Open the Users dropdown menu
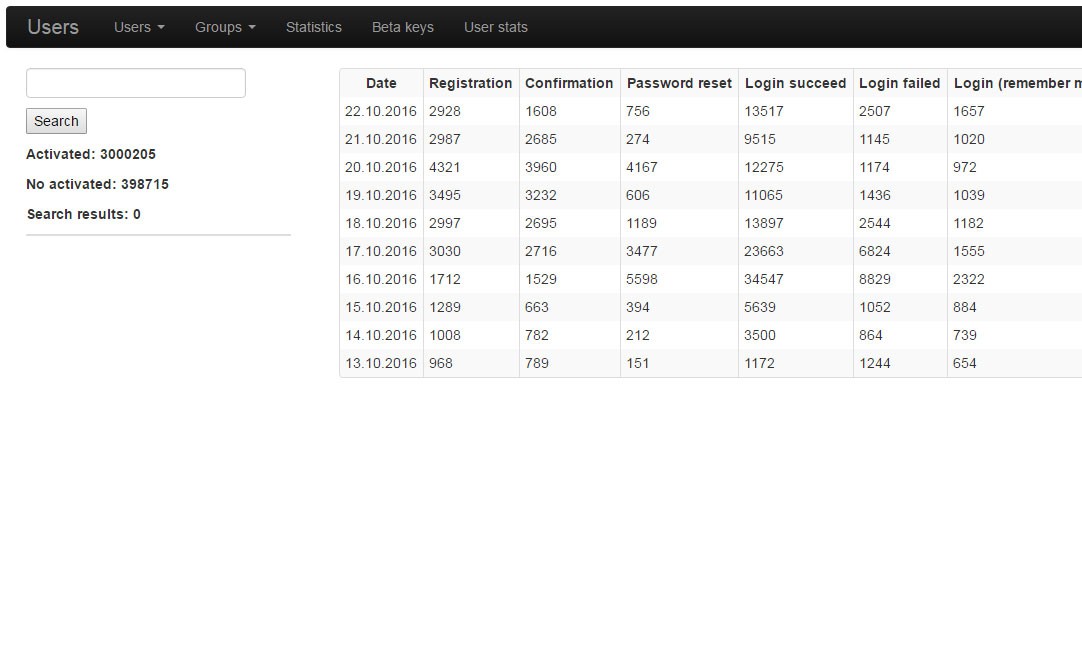The image size is (1082, 645). (139, 27)
